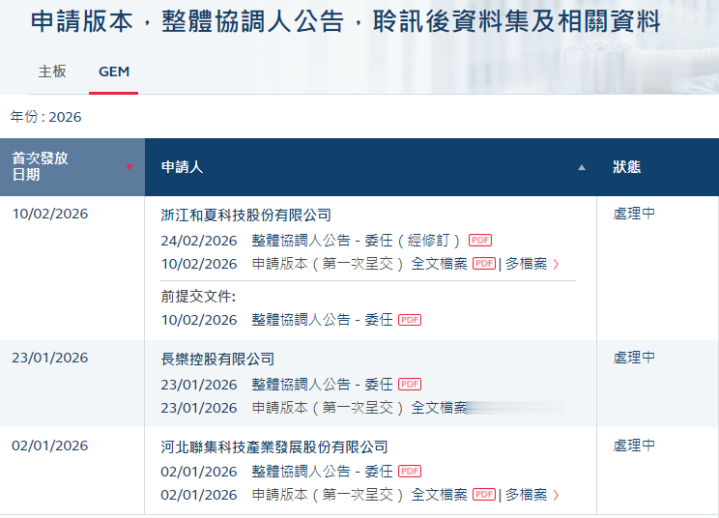The height and width of the screenshot is (518, 719).
Task: Open 多檔案 link for 河北聯集科技 application
Action: 526,495
